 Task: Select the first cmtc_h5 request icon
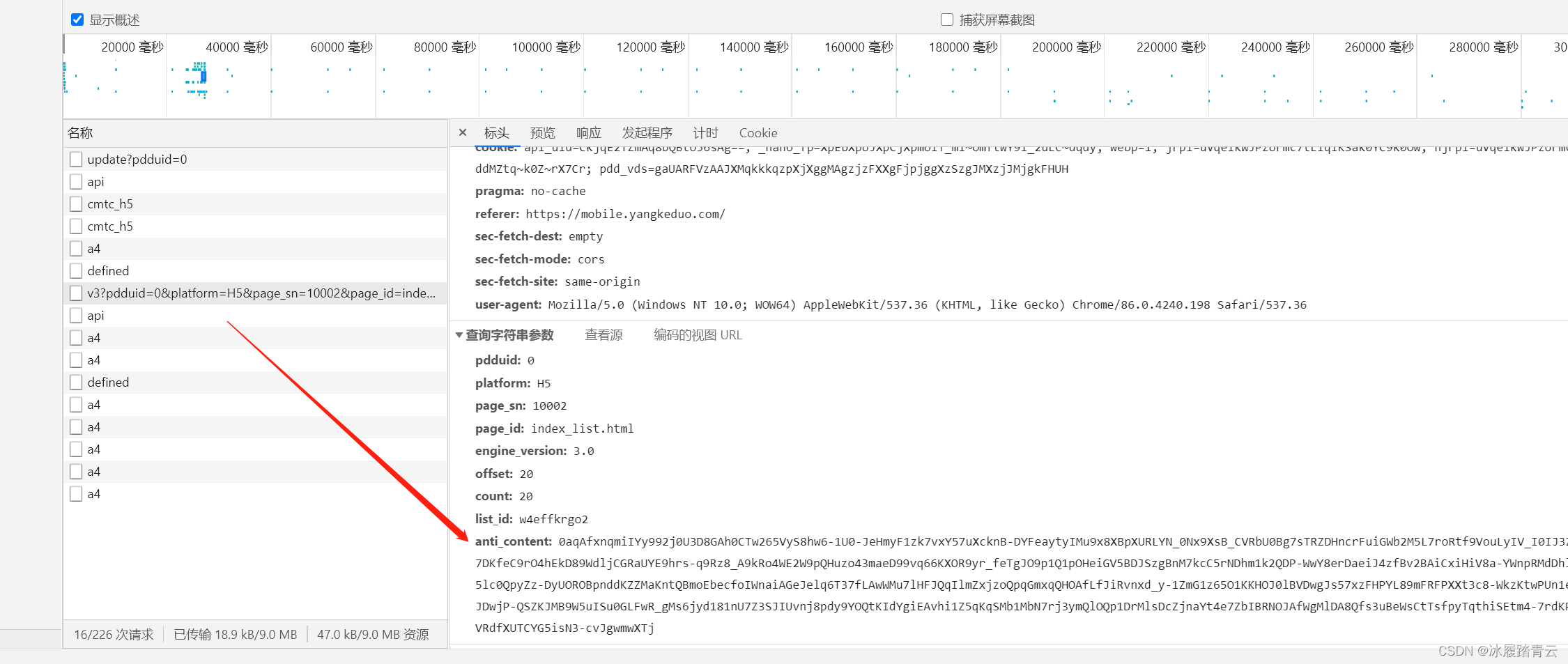point(76,204)
